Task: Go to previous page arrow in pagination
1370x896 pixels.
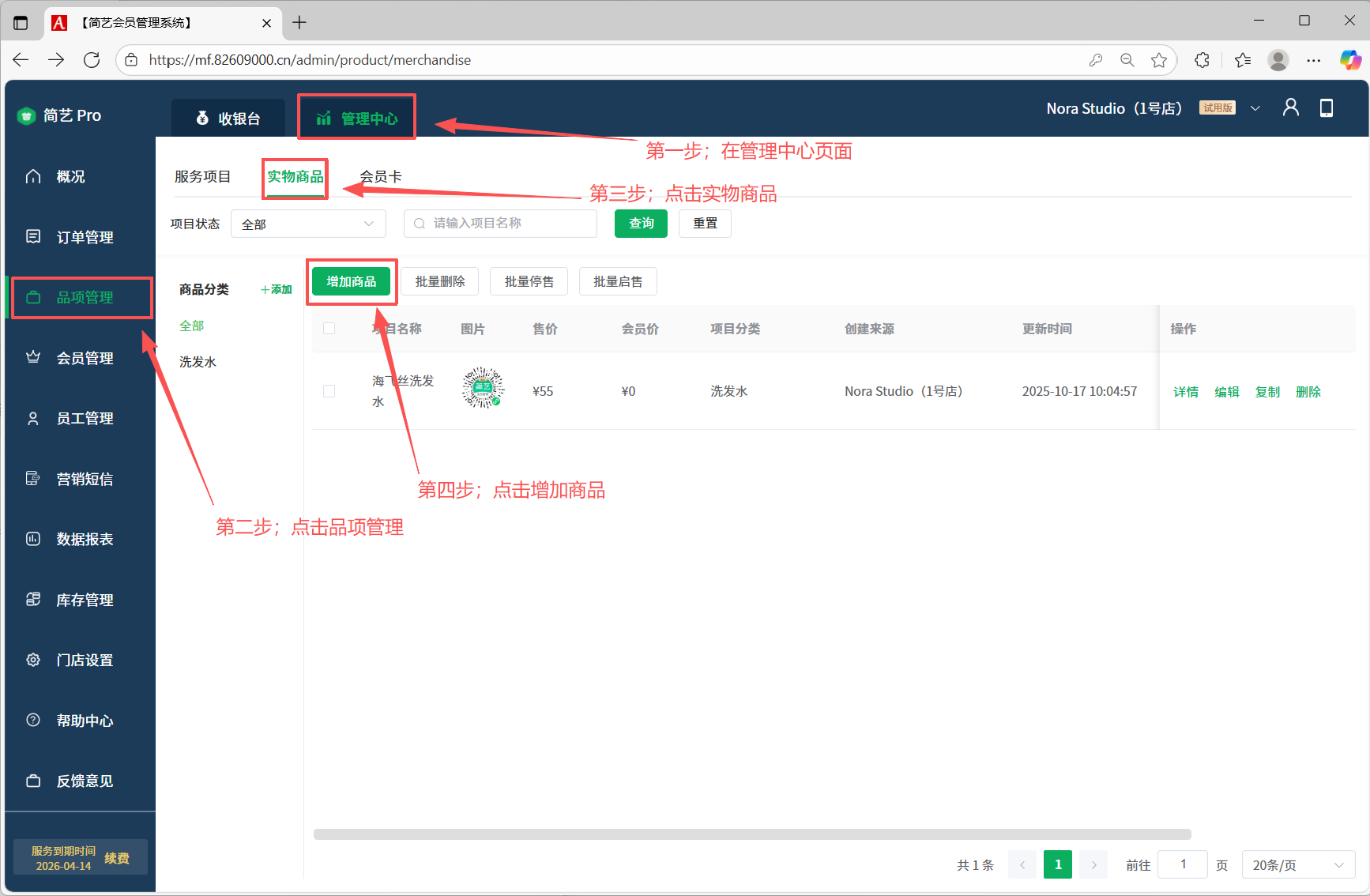Action: click(1022, 864)
